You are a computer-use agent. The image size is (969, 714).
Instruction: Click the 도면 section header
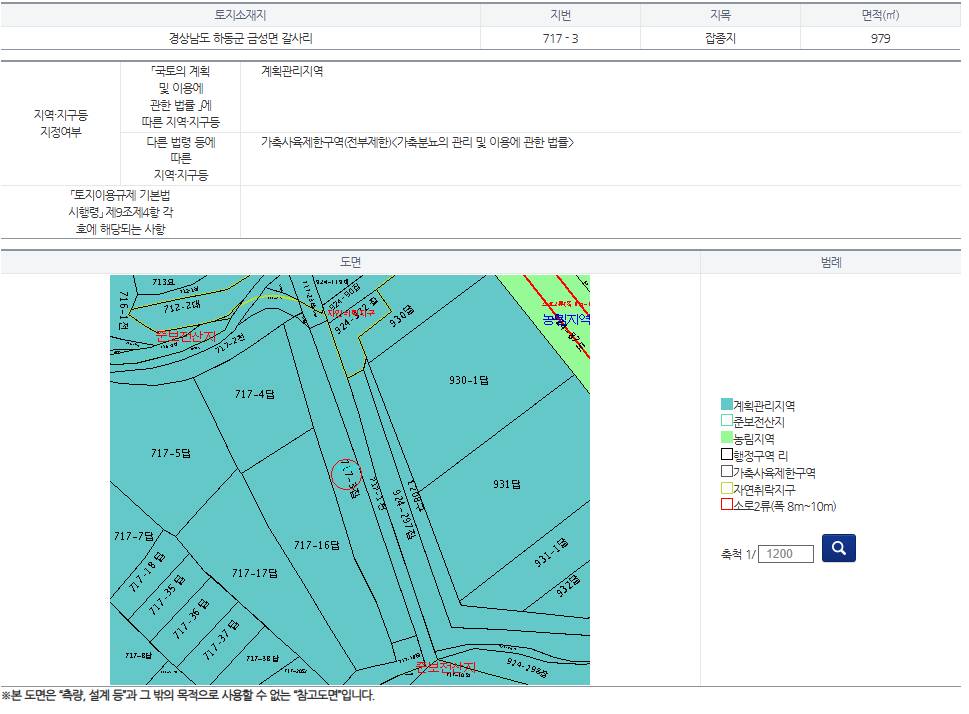click(x=350, y=262)
